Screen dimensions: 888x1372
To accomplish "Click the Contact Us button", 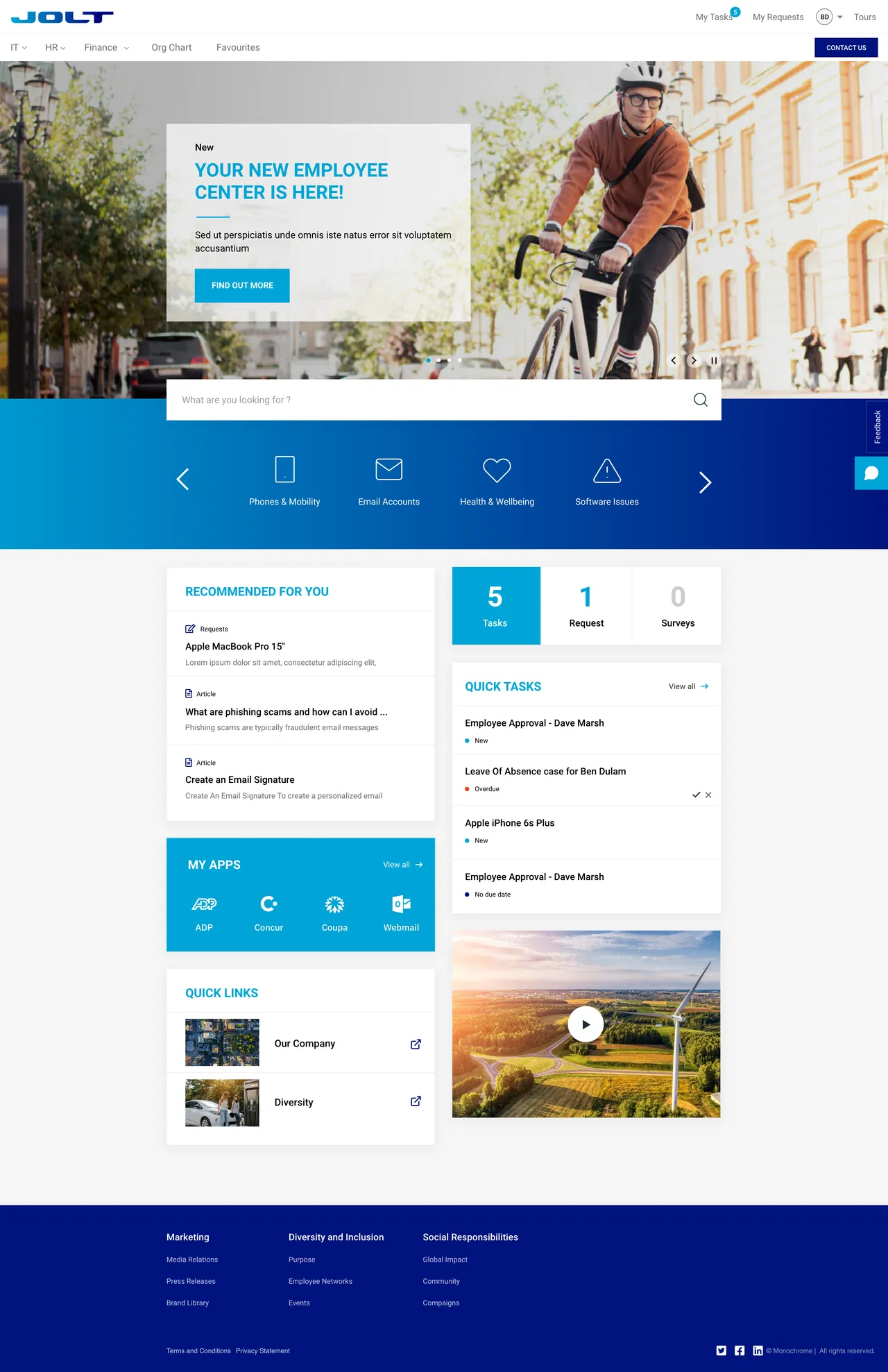I will [846, 48].
